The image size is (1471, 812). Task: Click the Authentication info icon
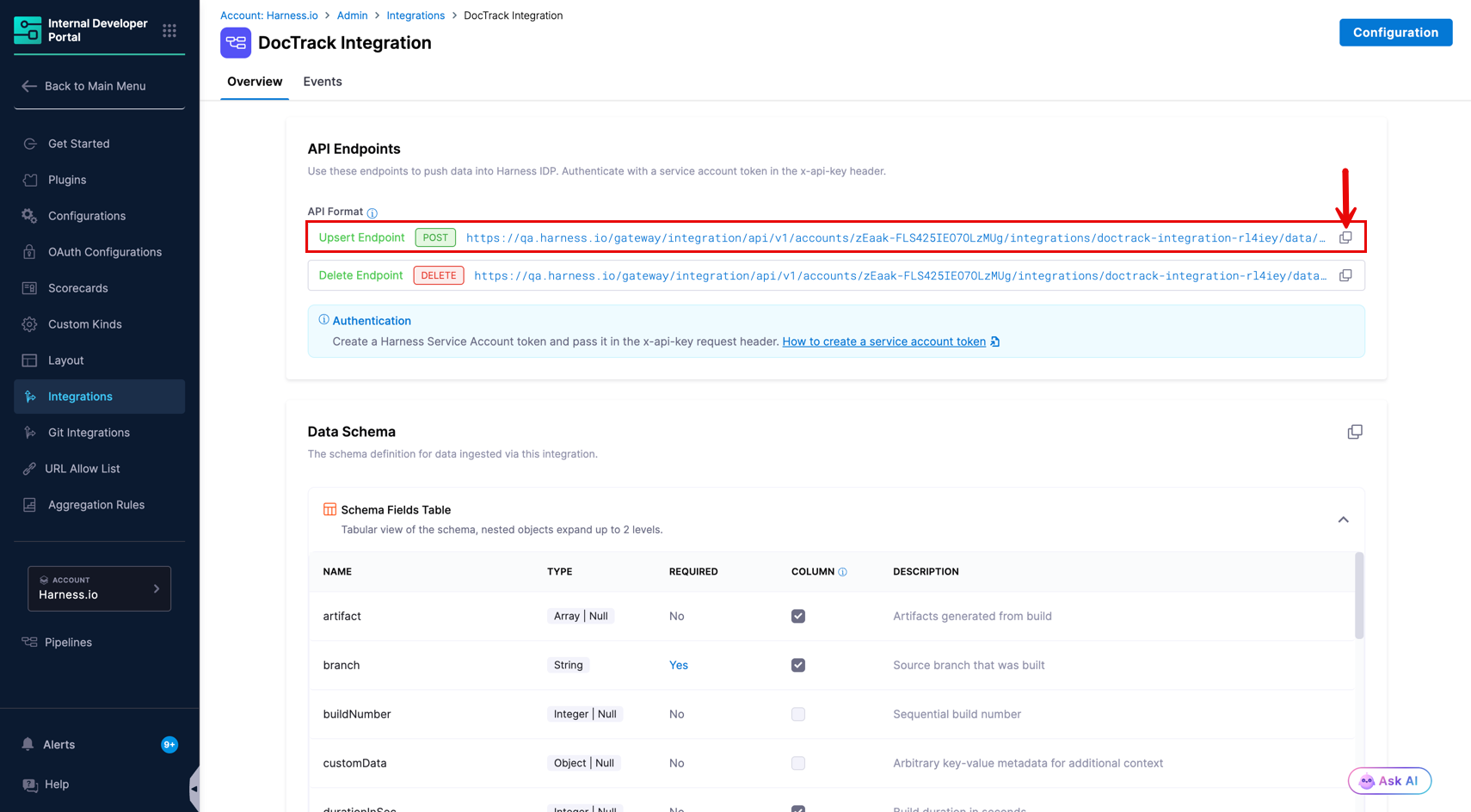(x=324, y=320)
